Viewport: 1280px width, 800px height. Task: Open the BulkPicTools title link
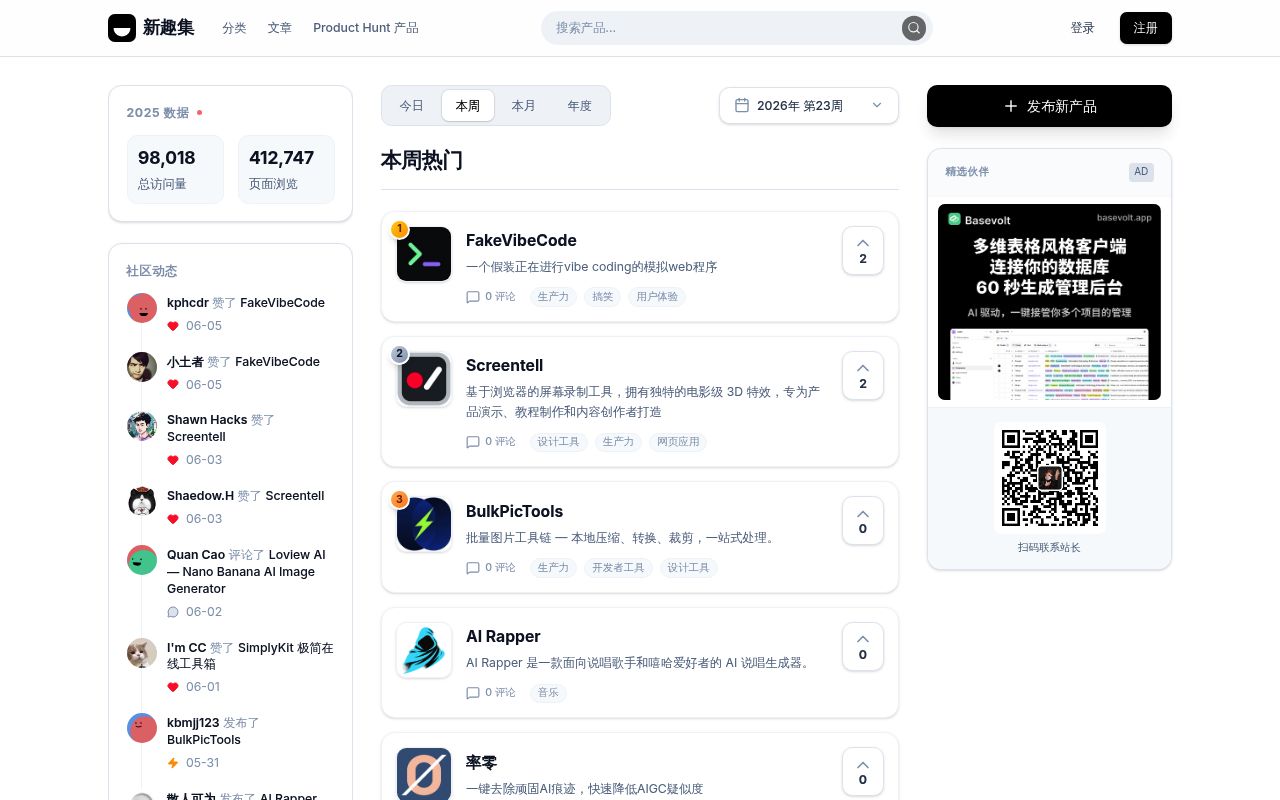[514, 511]
